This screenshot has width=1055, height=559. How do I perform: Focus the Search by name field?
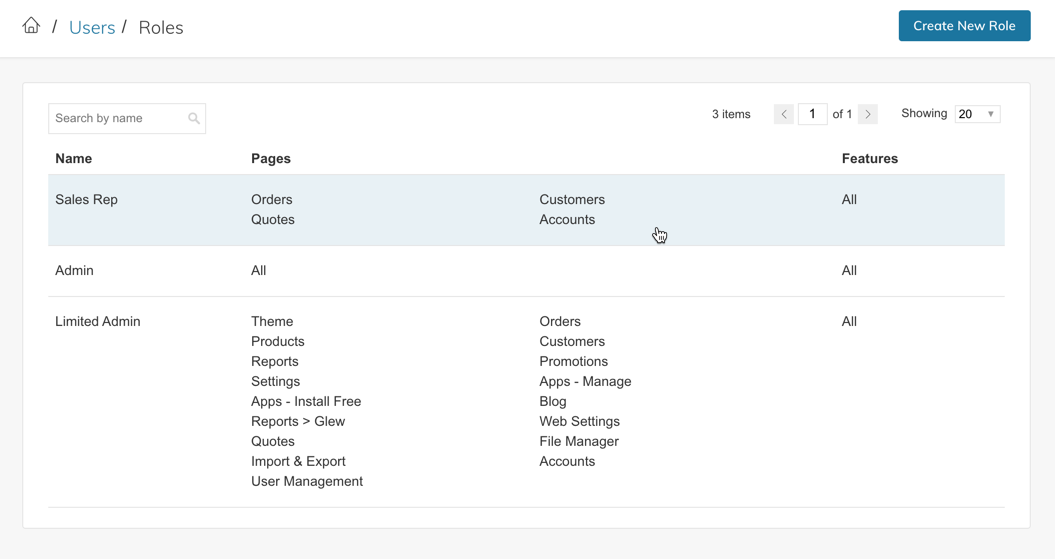tap(118, 119)
